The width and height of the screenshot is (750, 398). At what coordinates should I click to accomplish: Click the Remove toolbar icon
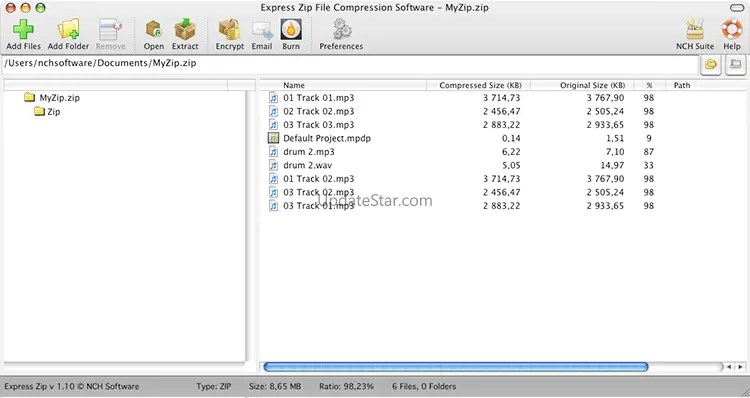pyautogui.click(x=110, y=30)
